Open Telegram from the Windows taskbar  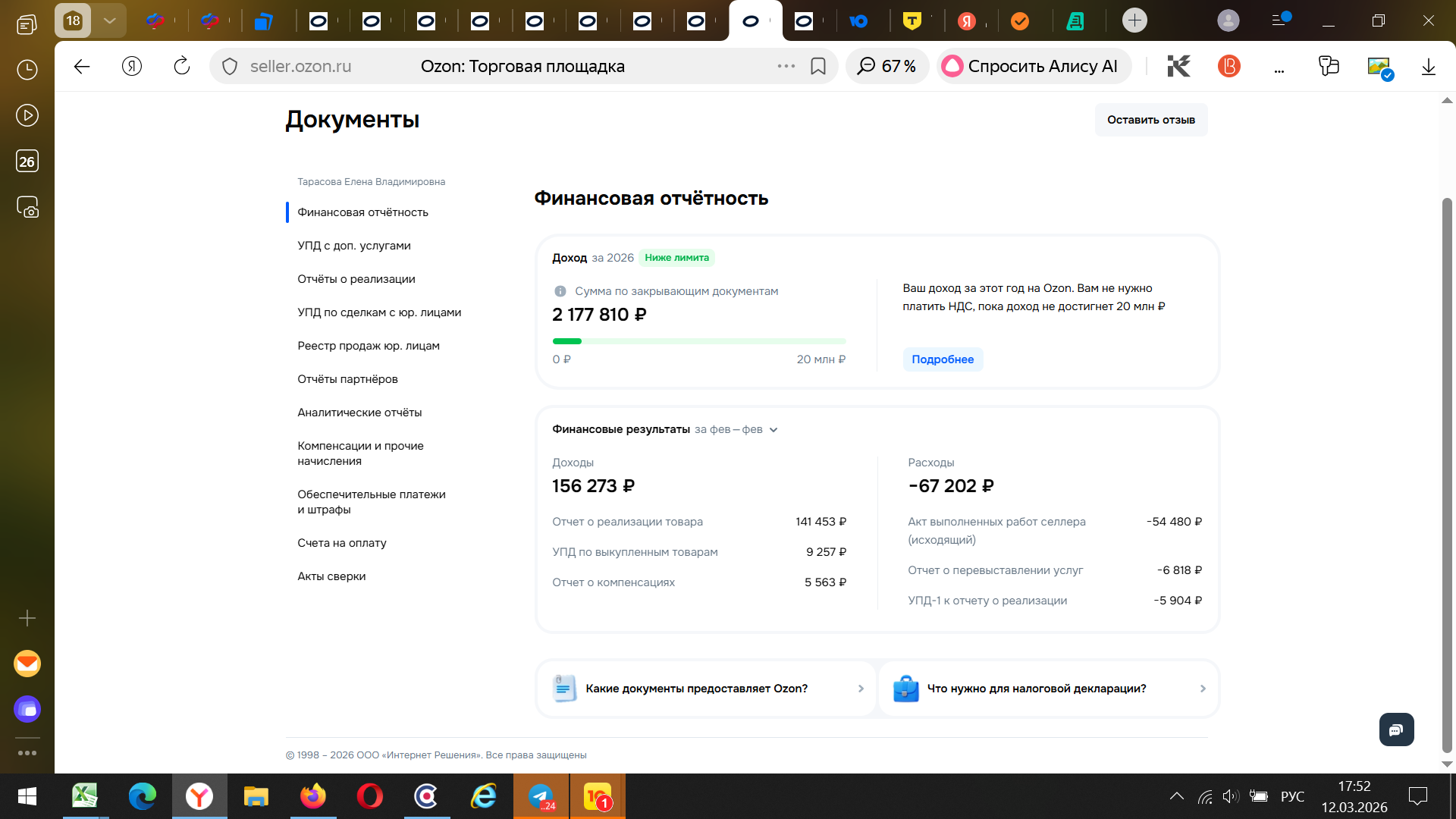click(541, 796)
